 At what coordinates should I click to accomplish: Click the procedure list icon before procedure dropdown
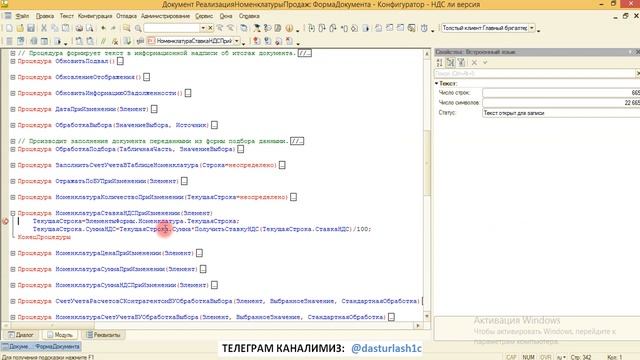pos(140,41)
